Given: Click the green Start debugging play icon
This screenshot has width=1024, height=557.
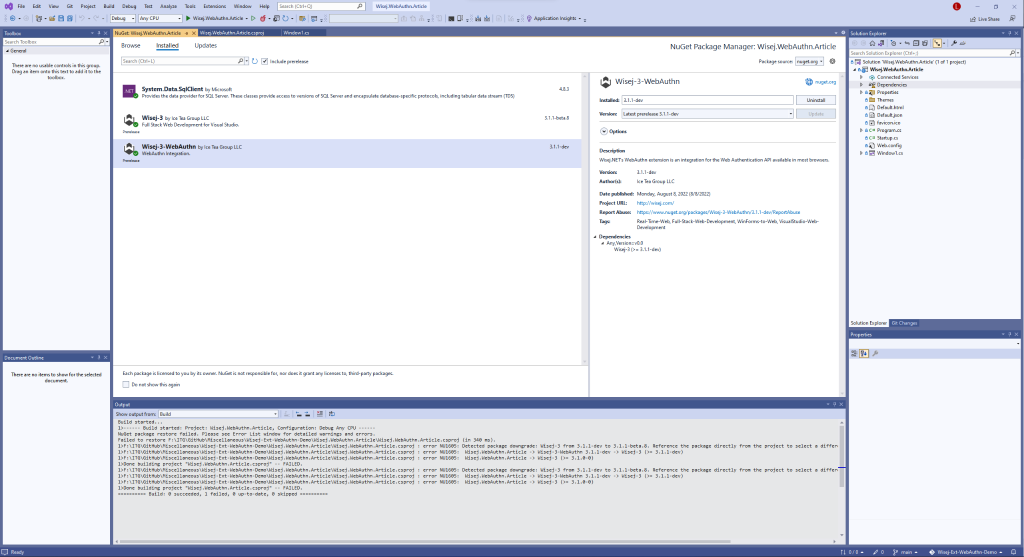Looking at the screenshot, I should (188, 18).
